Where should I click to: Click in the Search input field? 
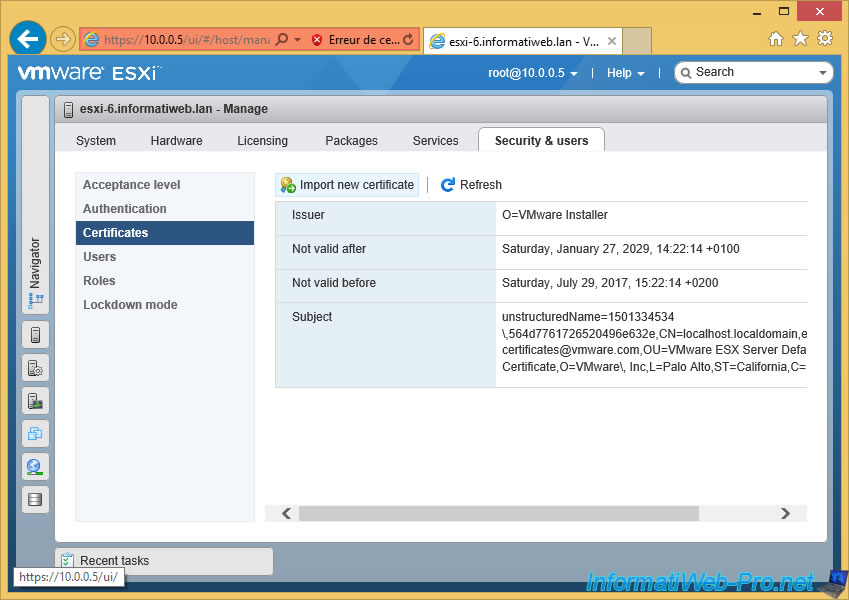(x=754, y=72)
